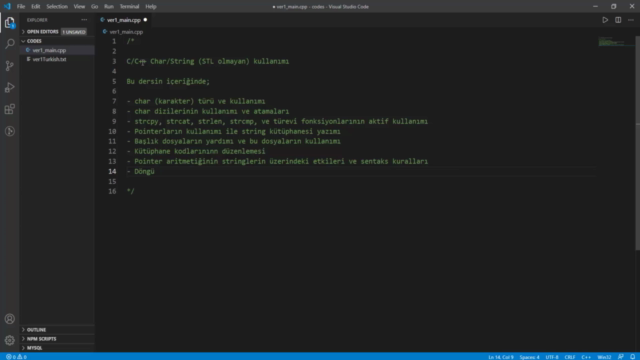Open the last activity bar icon below Extensions
This screenshot has height=360, width=640.
pyautogui.click(x=9, y=131)
